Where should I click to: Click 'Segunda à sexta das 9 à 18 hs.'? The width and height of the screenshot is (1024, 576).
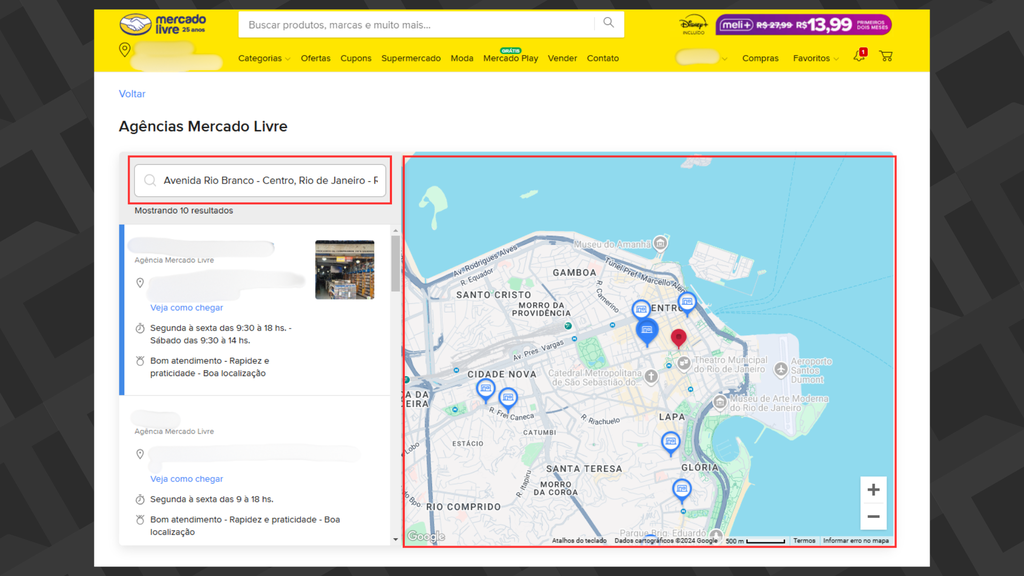[x=212, y=500]
